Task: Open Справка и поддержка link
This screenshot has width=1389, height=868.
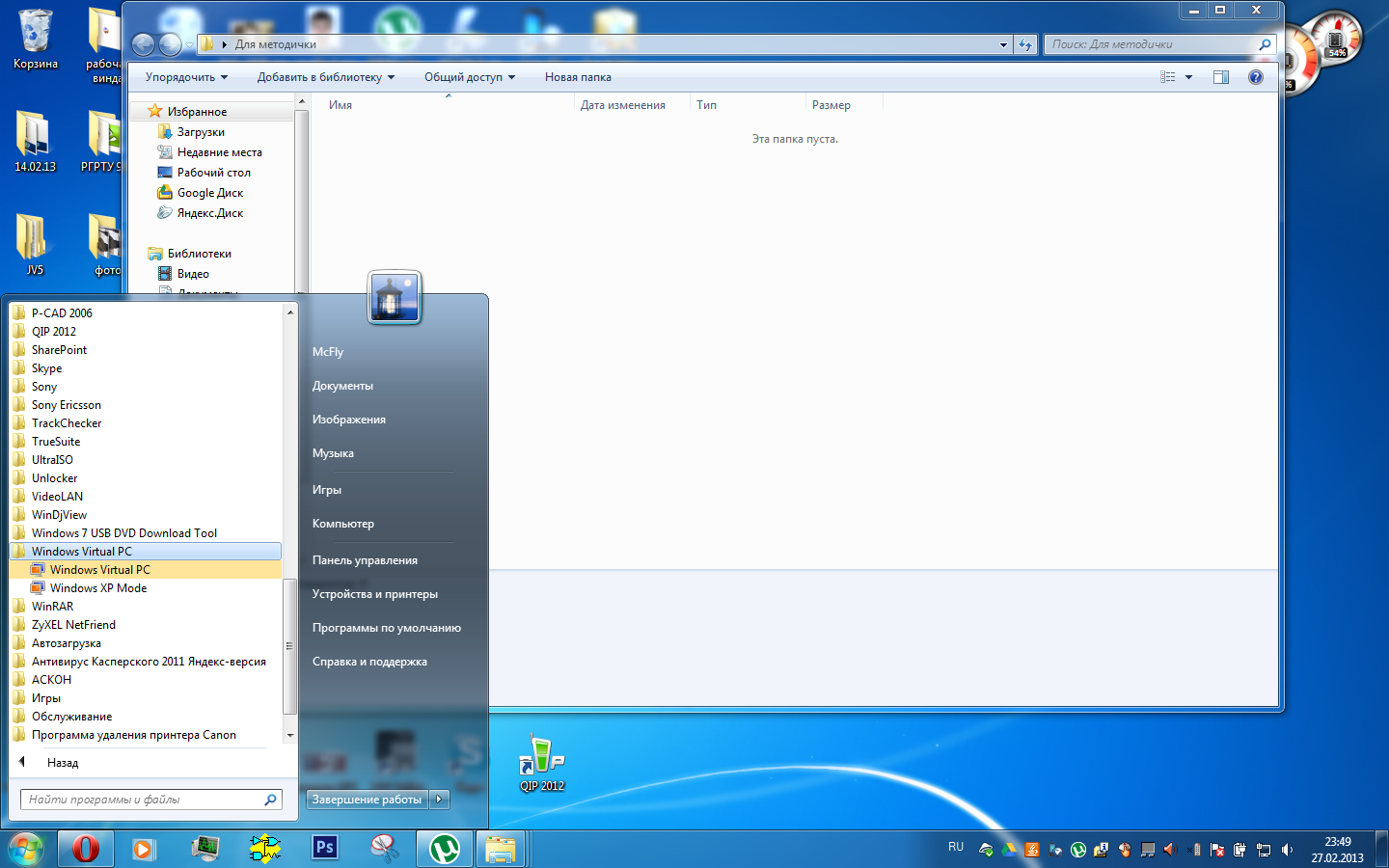Action: pos(369,662)
